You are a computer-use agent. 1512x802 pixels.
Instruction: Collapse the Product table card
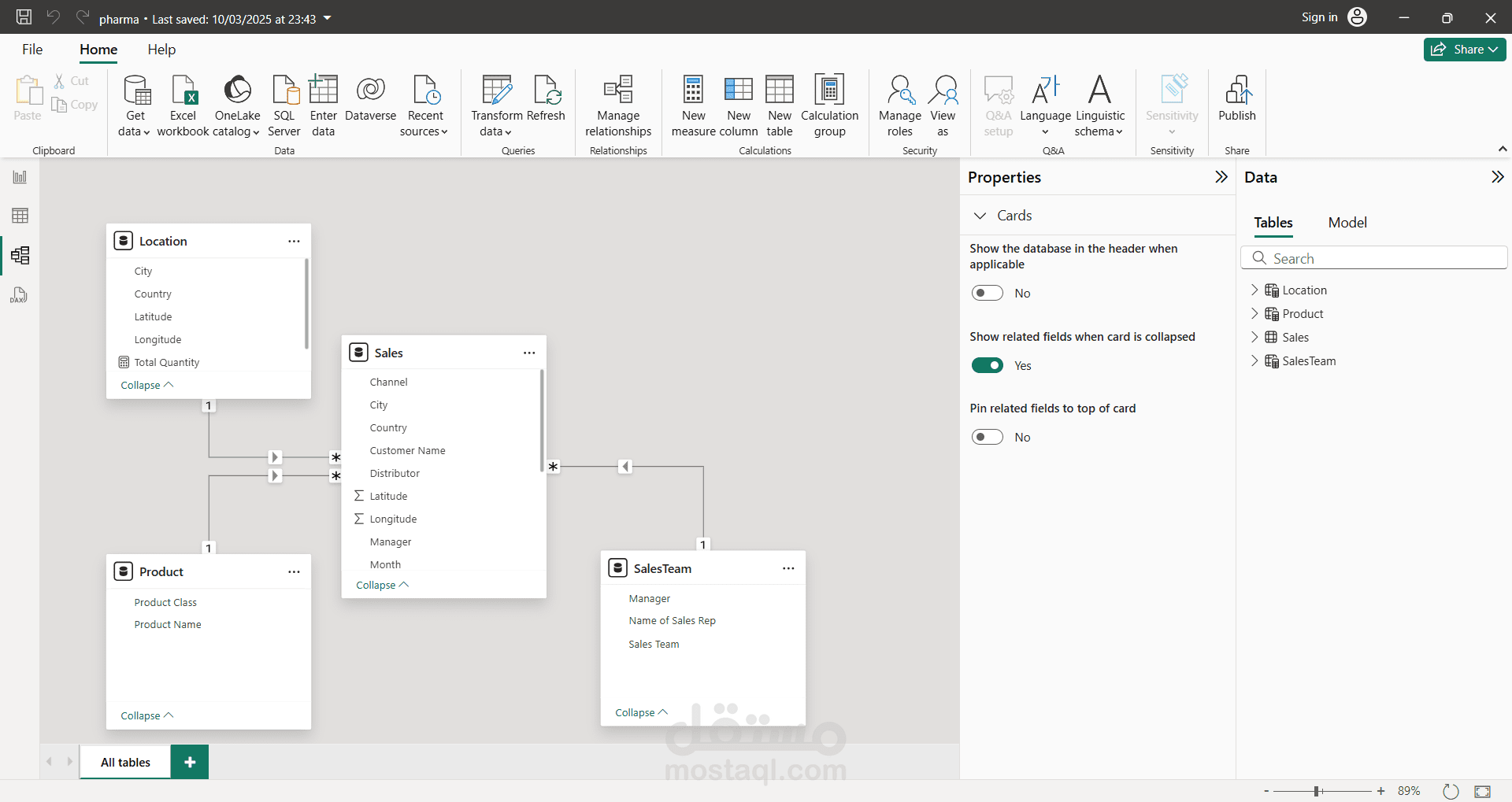point(147,716)
